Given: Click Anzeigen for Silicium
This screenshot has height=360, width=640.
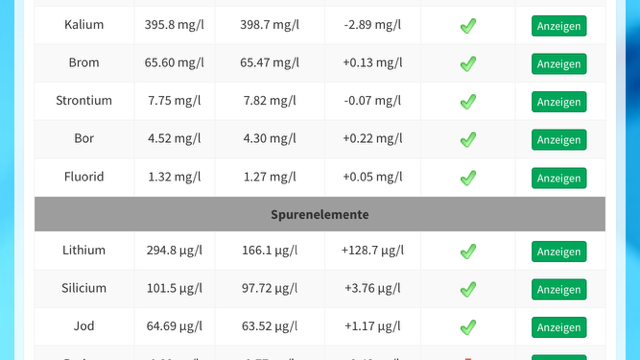Looking at the screenshot, I should pyautogui.click(x=559, y=289).
